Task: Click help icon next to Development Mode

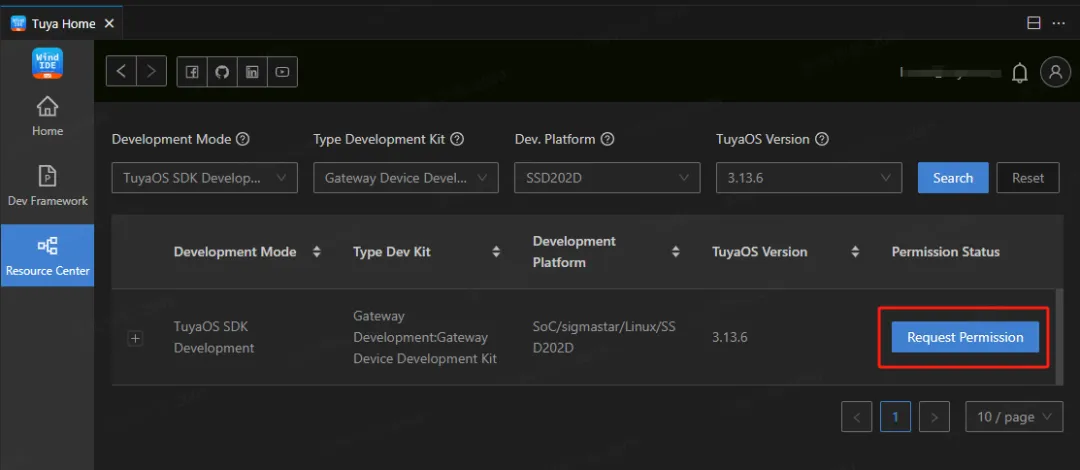Action: (x=242, y=139)
